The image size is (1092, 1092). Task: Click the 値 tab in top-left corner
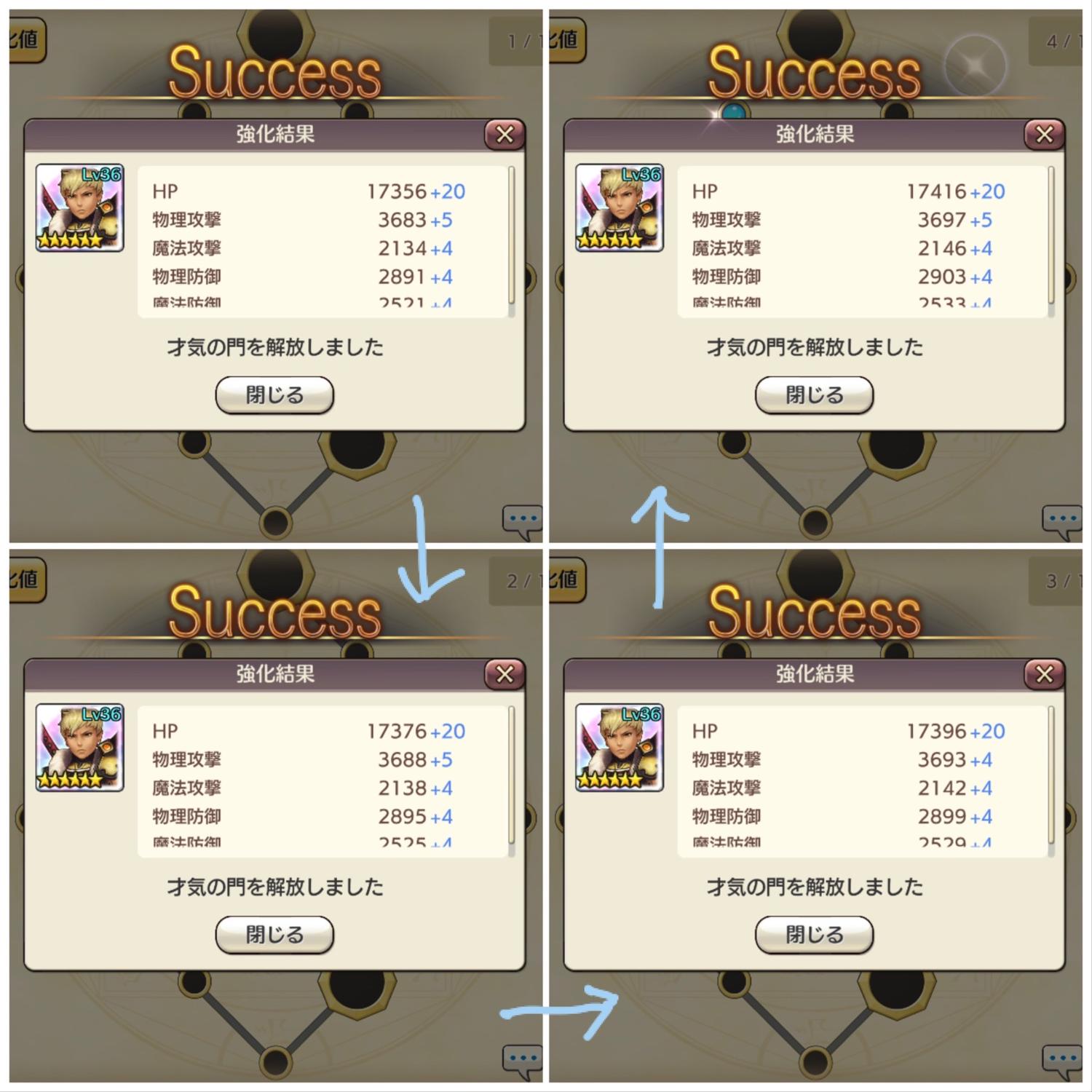27,39
